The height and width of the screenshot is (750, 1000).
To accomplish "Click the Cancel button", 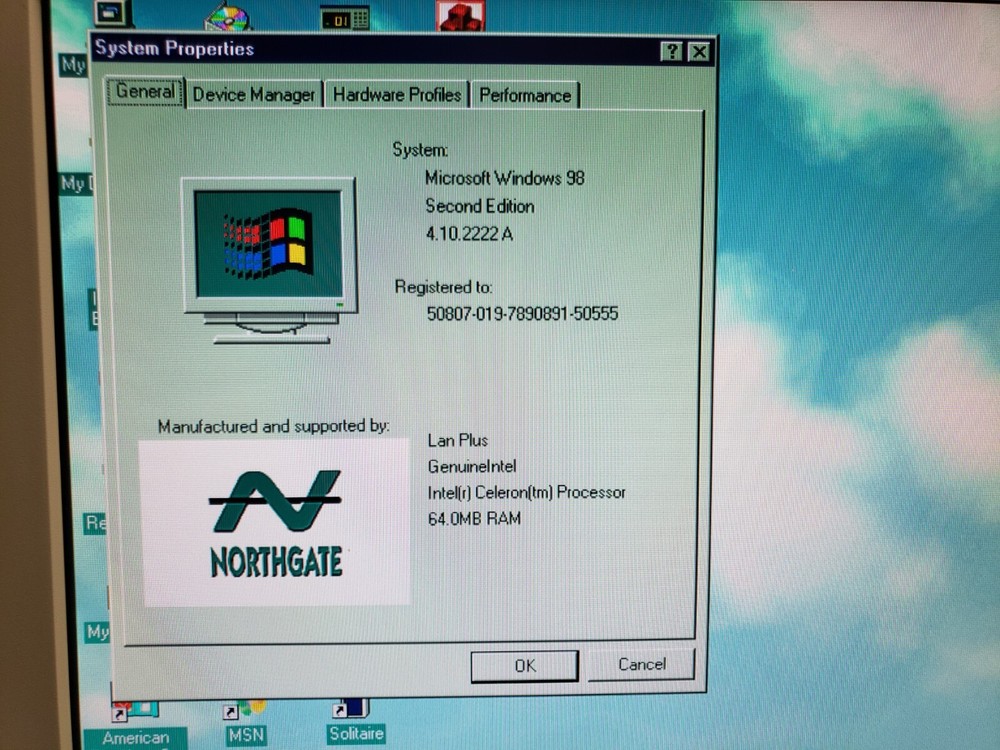I will click(x=642, y=665).
